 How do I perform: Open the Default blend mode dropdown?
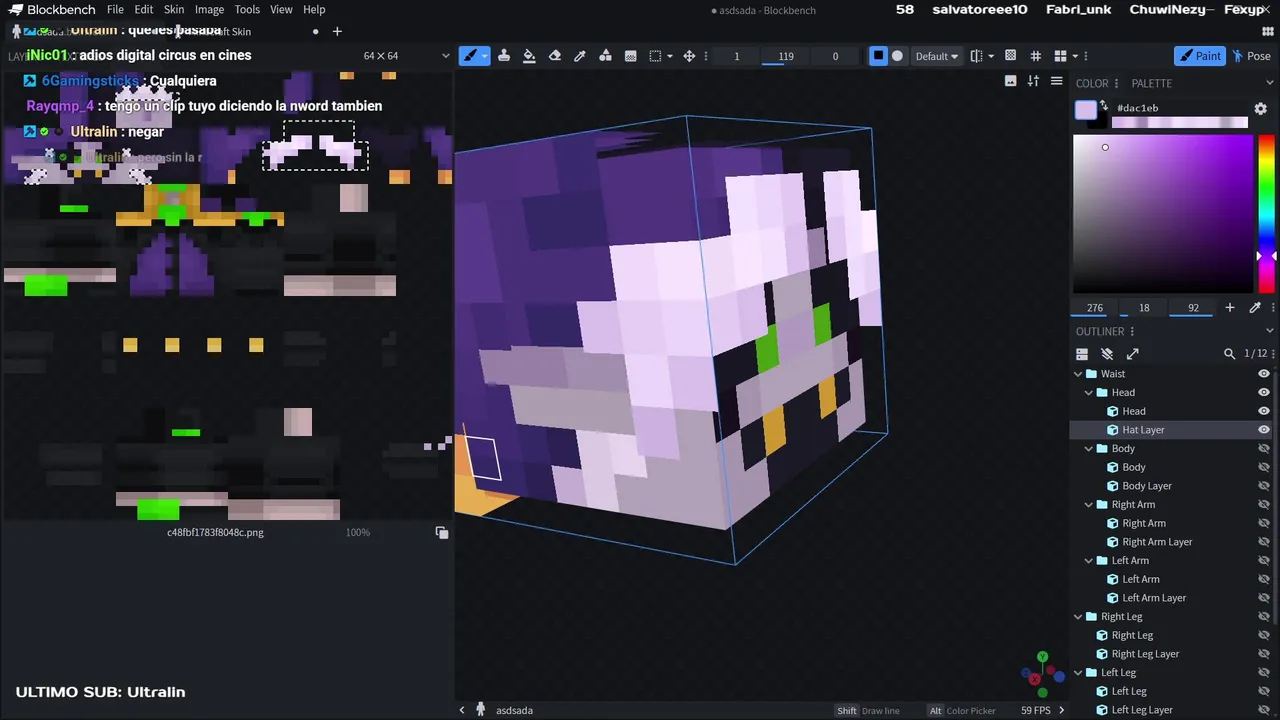pos(937,56)
